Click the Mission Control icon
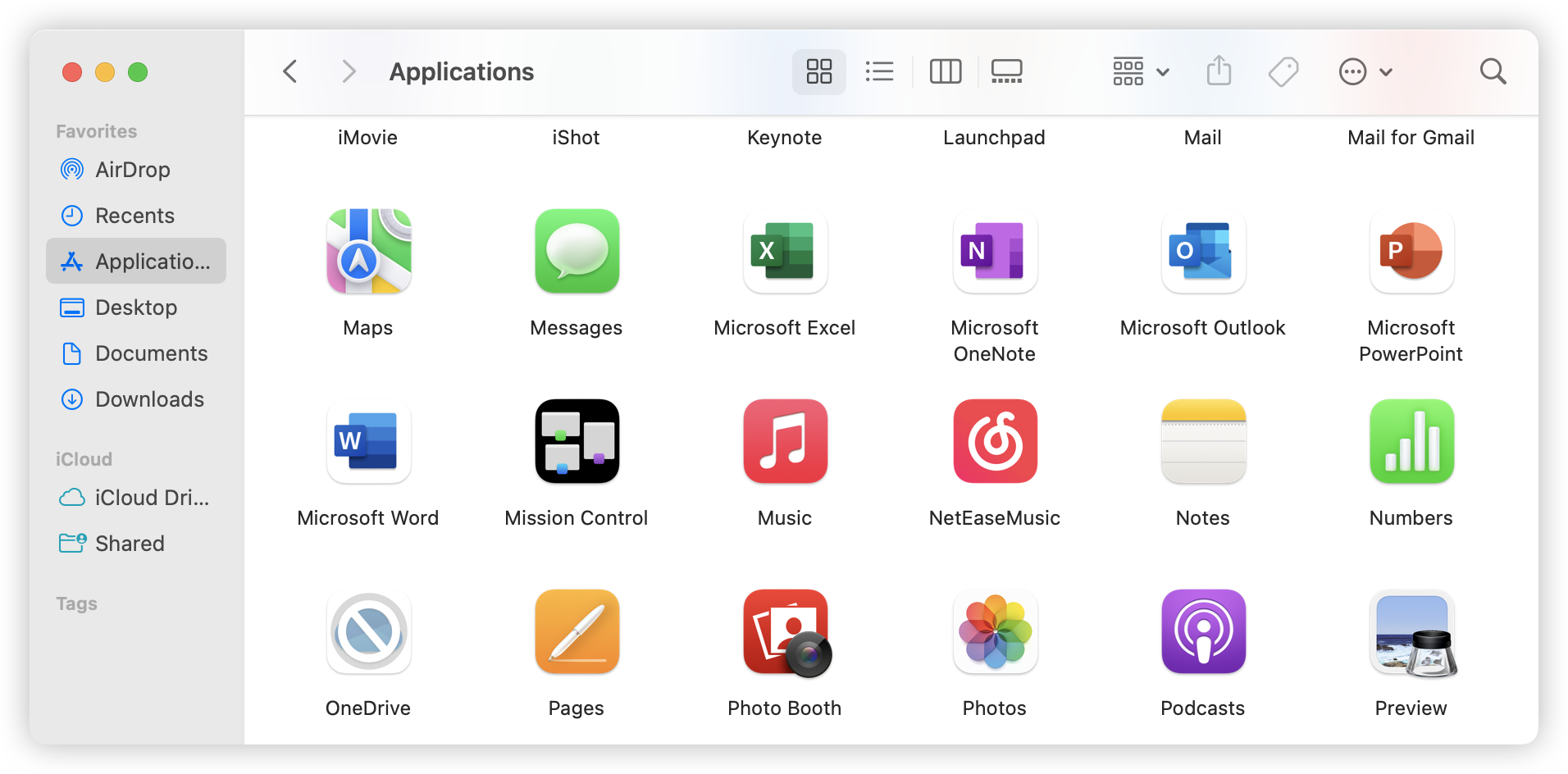This screenshot has height=774, width=1568. click(577, 441)
